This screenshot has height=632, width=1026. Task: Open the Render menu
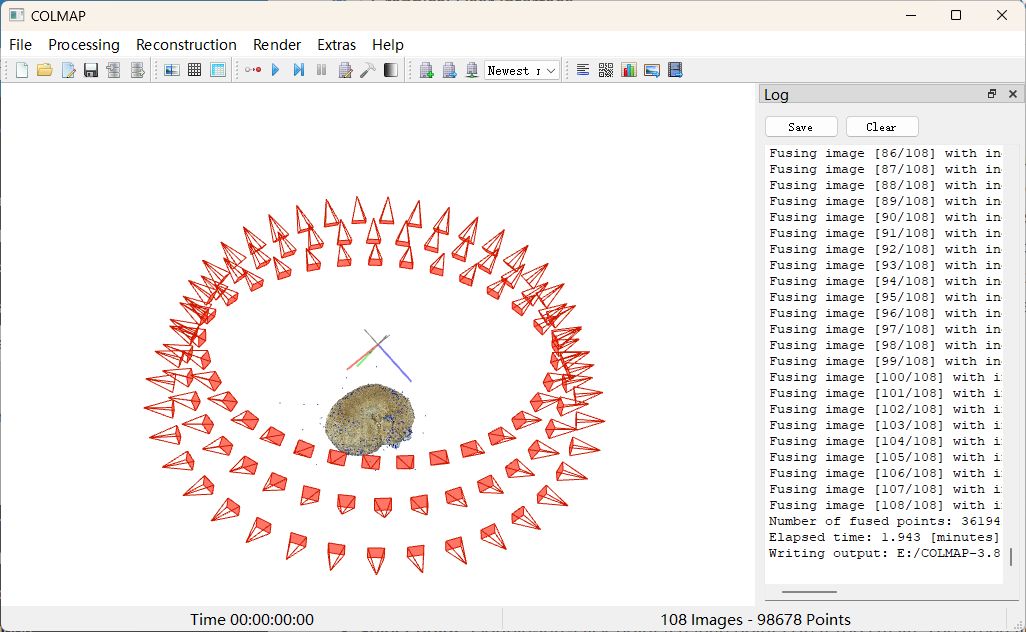tap(277, 44)
